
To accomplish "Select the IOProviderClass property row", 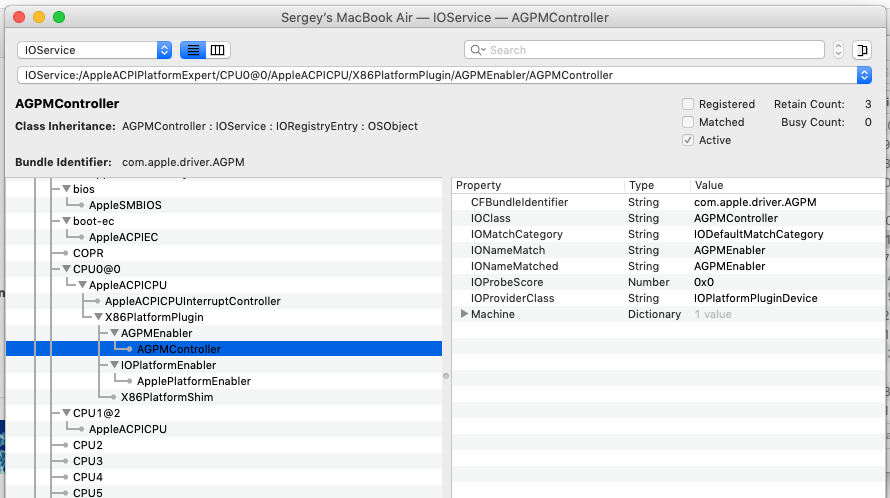I will [x=668, y=298].
